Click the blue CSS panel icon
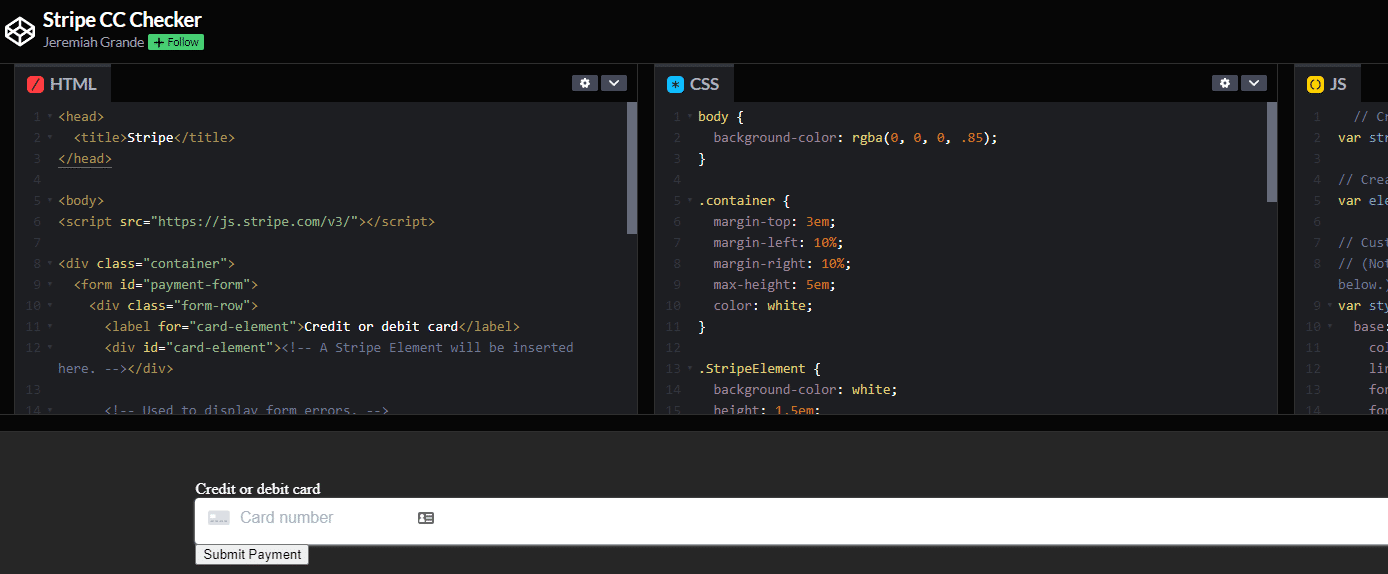Screen dimensions: 1388x574 click(x=675, y=85)
